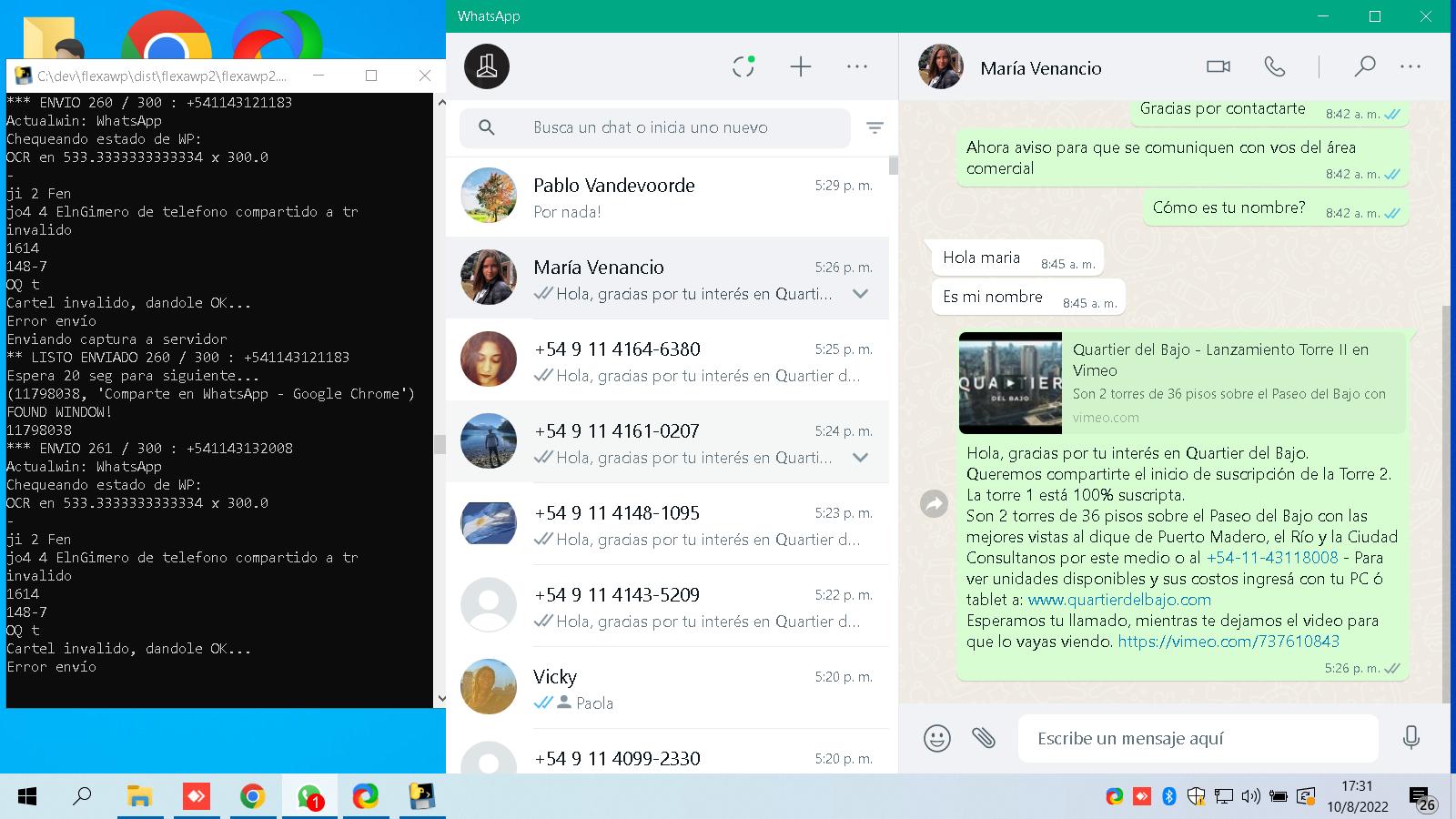Switch to WhatsApp taskbar icon

tap(309, 797)
